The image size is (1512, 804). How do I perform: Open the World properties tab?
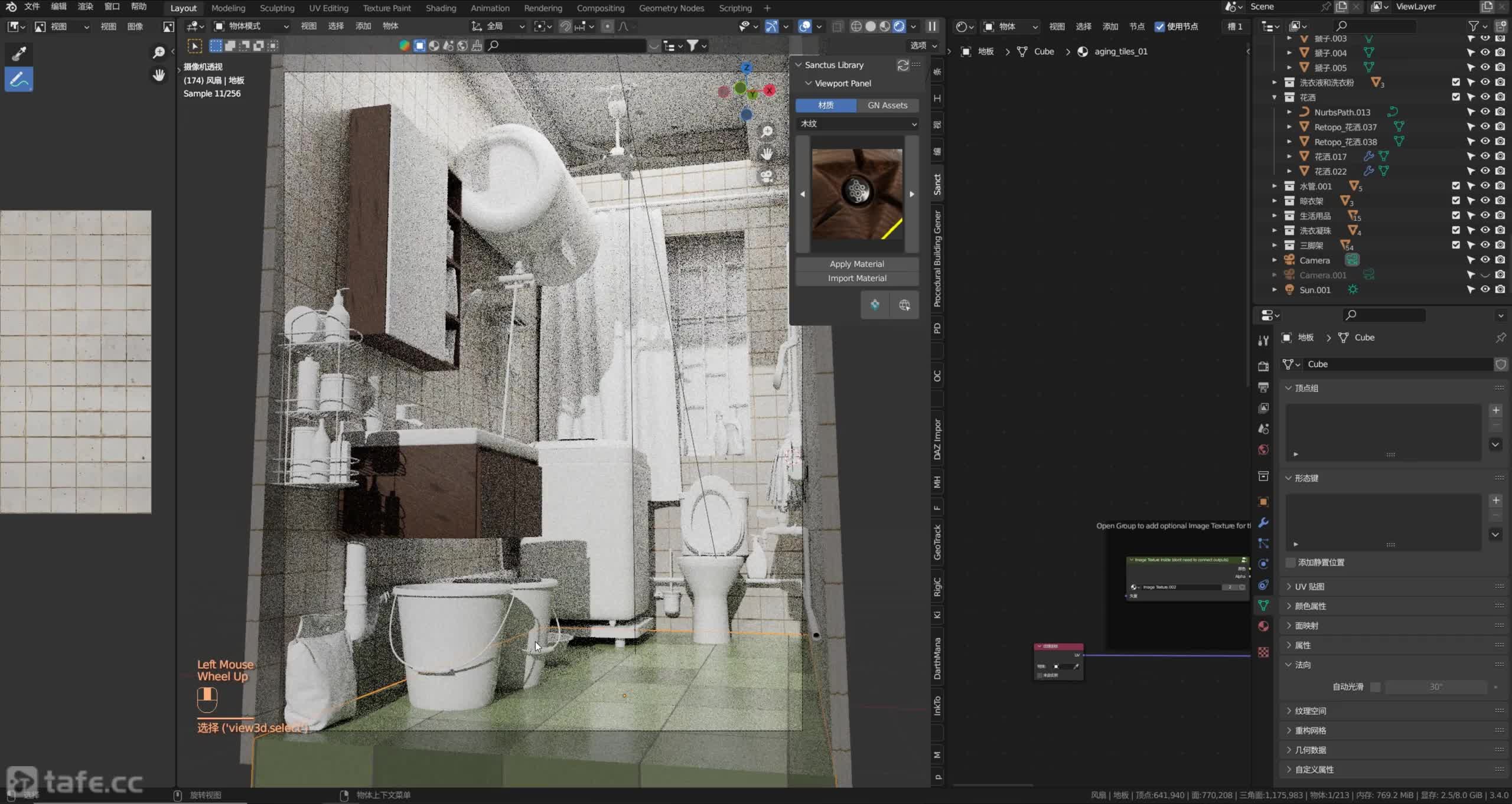pos(1263,450)
